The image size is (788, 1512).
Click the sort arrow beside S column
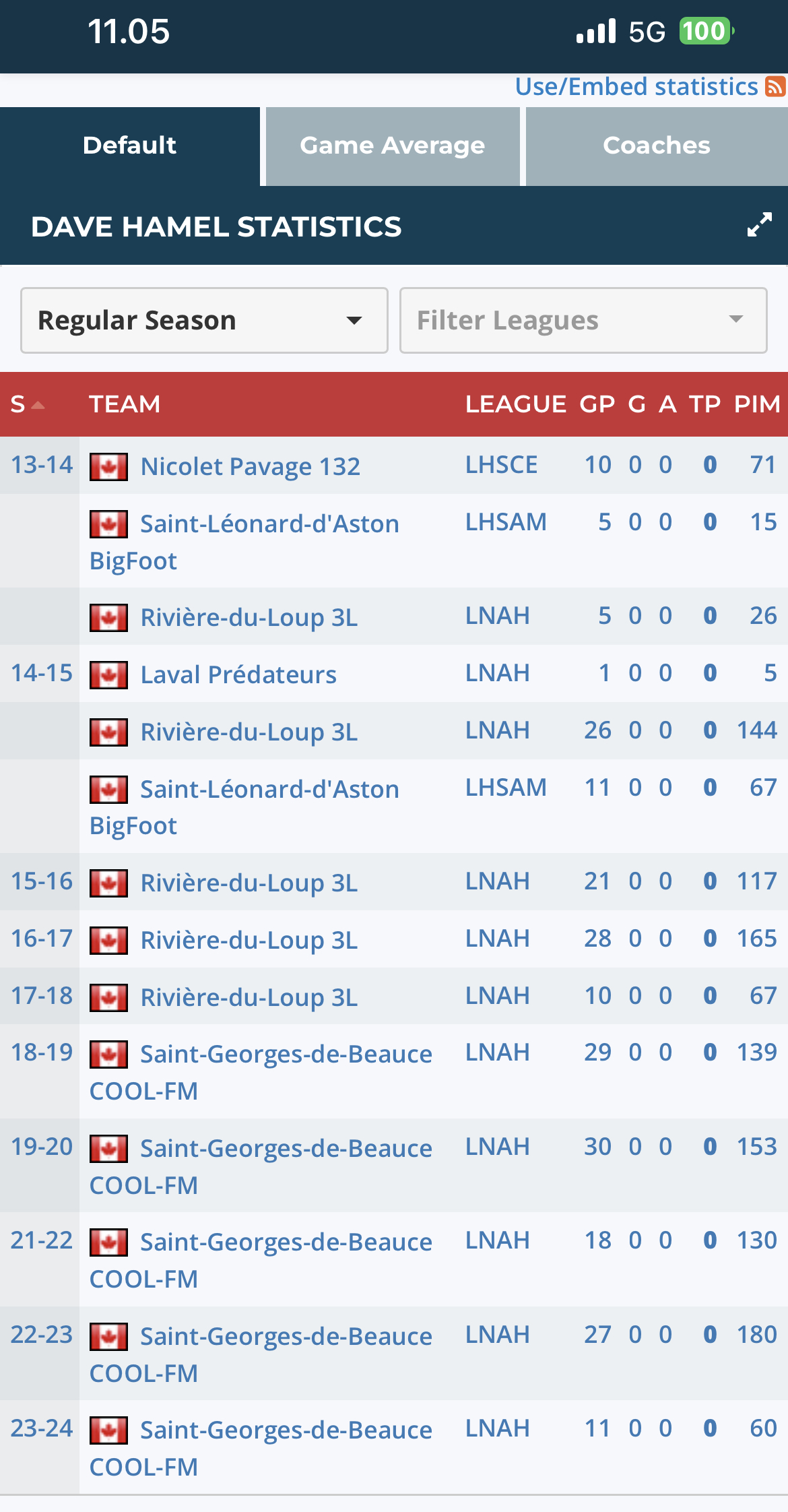38,405
